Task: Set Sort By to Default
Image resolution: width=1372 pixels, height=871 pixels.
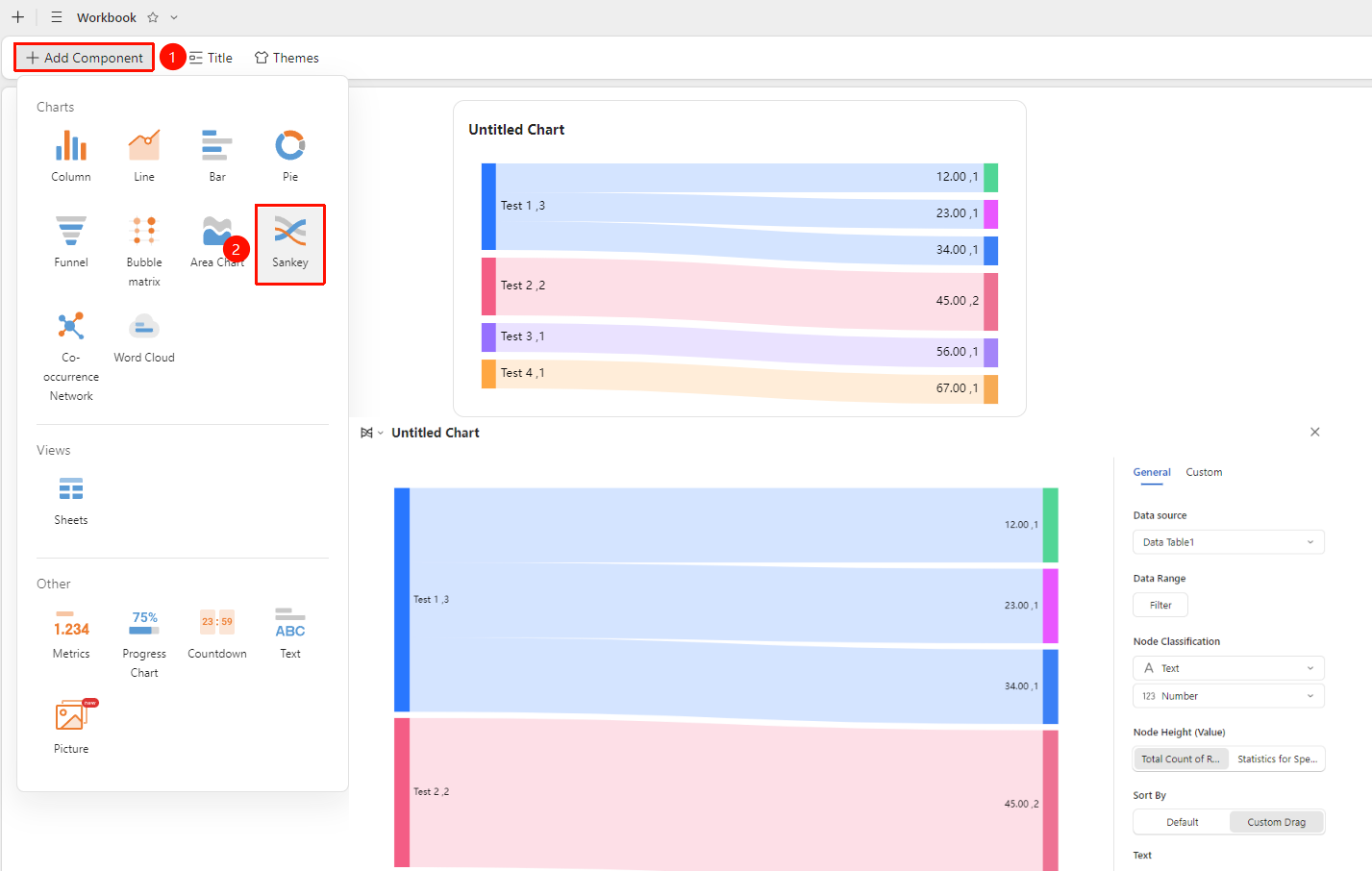Action: pyautogui.click(x=1182, y=822)
